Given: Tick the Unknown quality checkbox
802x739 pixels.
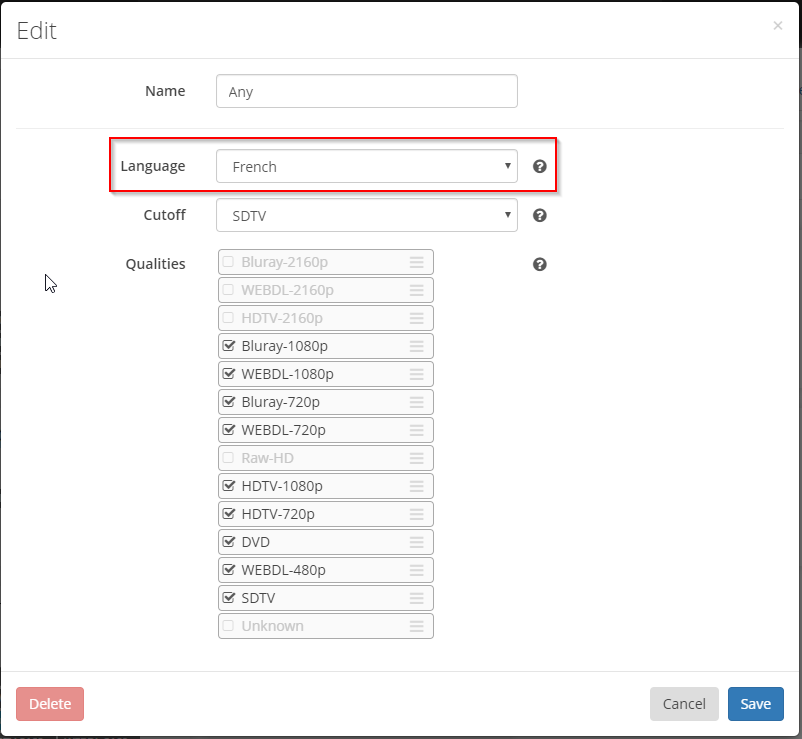Looking at the screenshot, I should pos(229,625).
